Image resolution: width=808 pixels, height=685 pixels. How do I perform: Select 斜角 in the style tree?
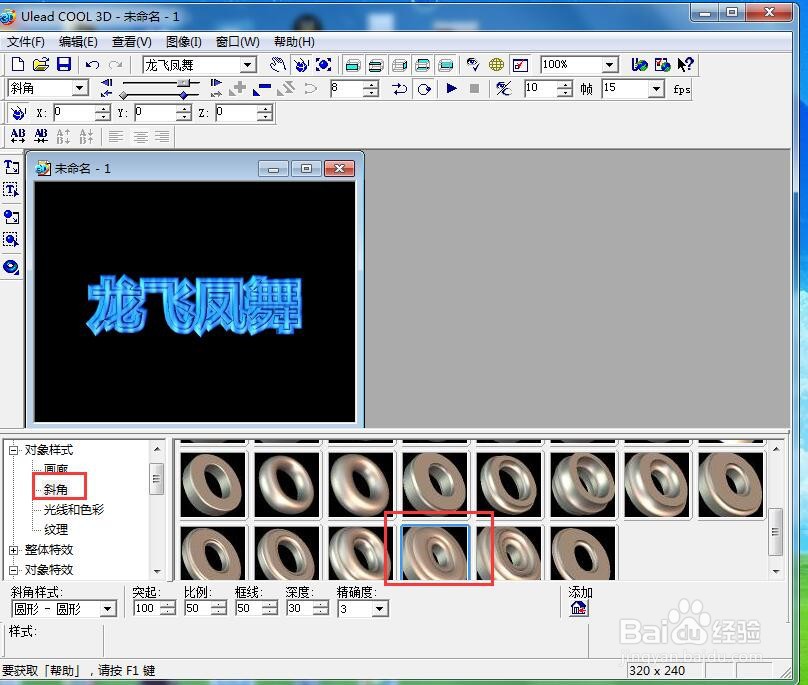[x=56, y=489]
